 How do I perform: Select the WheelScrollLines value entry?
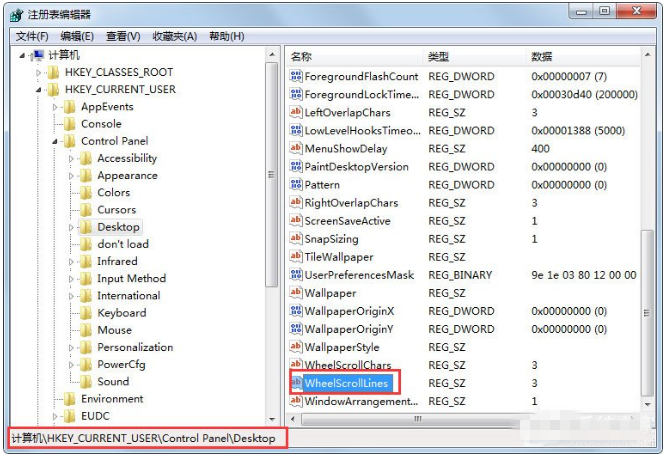(346, 383)
